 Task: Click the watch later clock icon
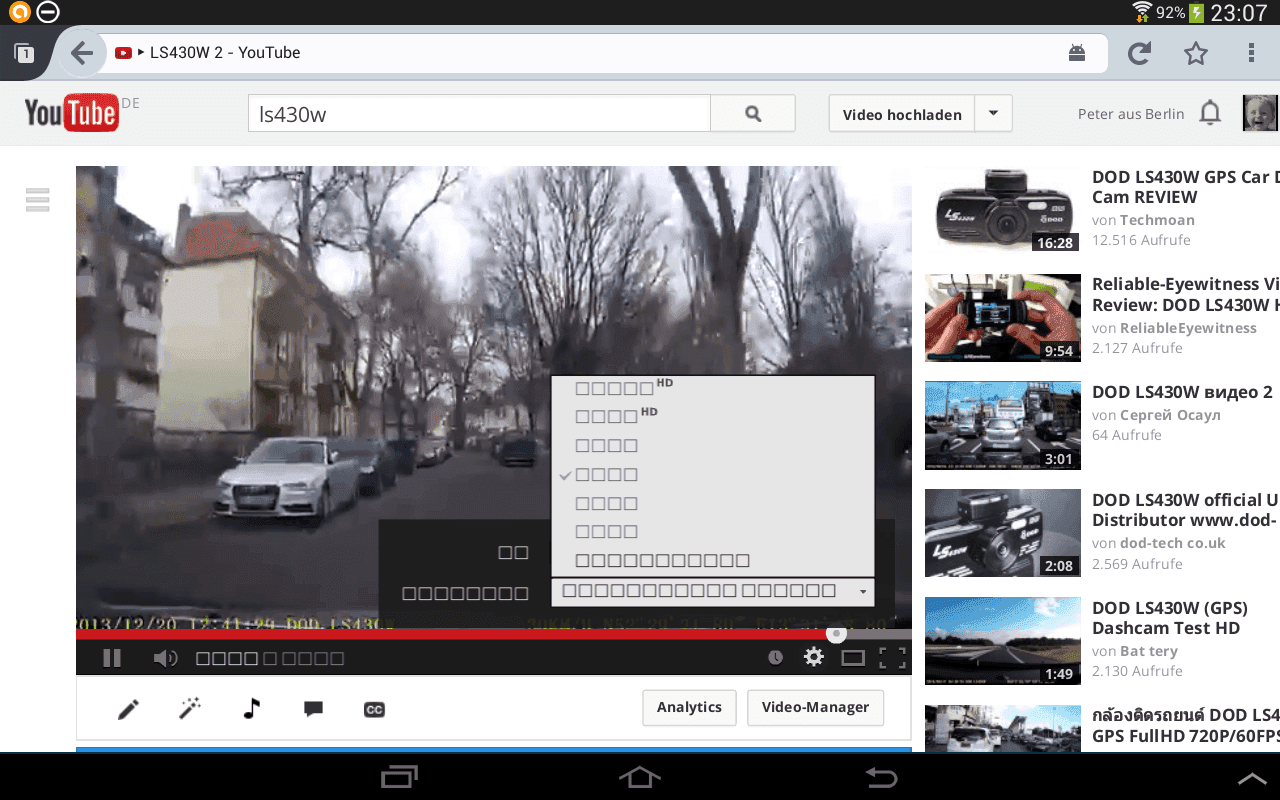[776, 658]
